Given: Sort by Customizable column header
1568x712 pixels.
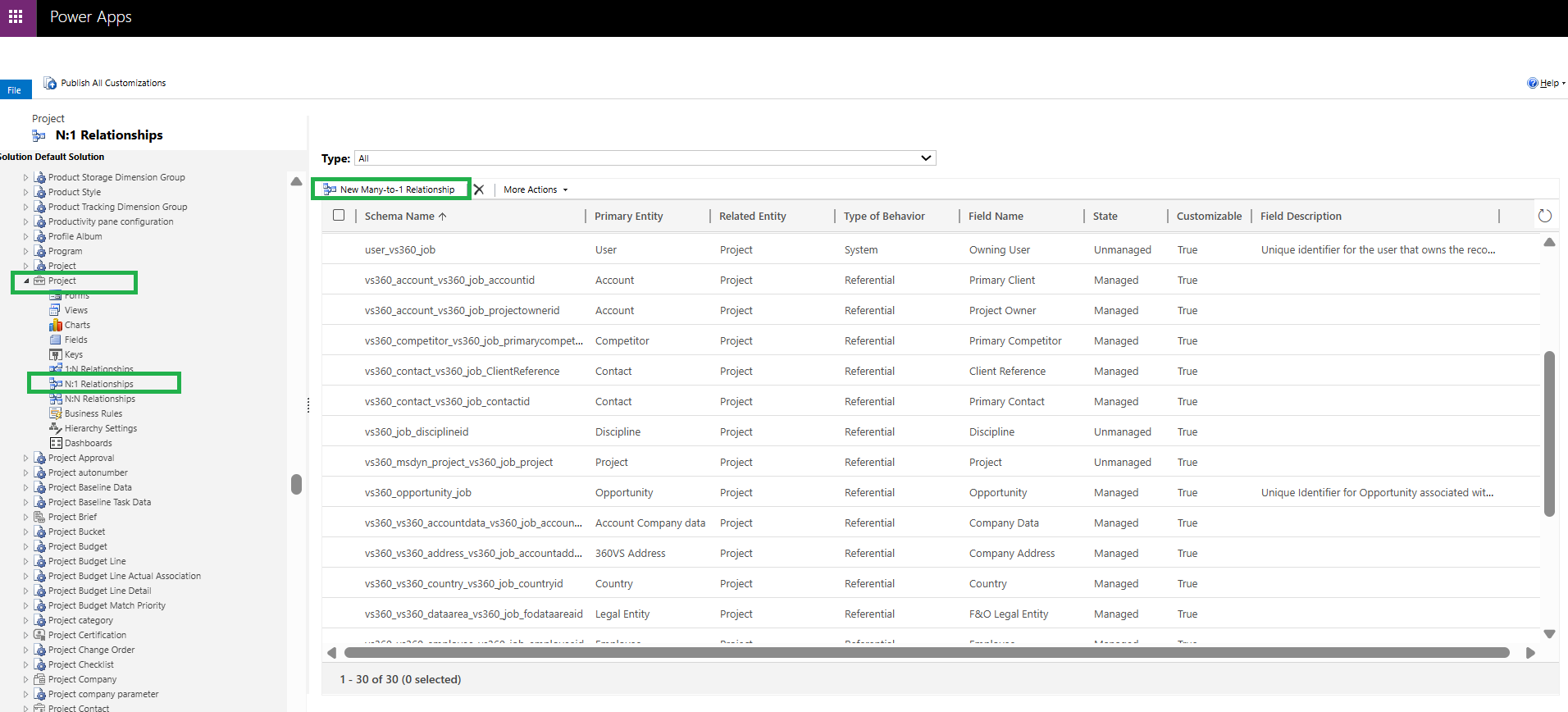Looking at the screenshot, I should 1209,216.
